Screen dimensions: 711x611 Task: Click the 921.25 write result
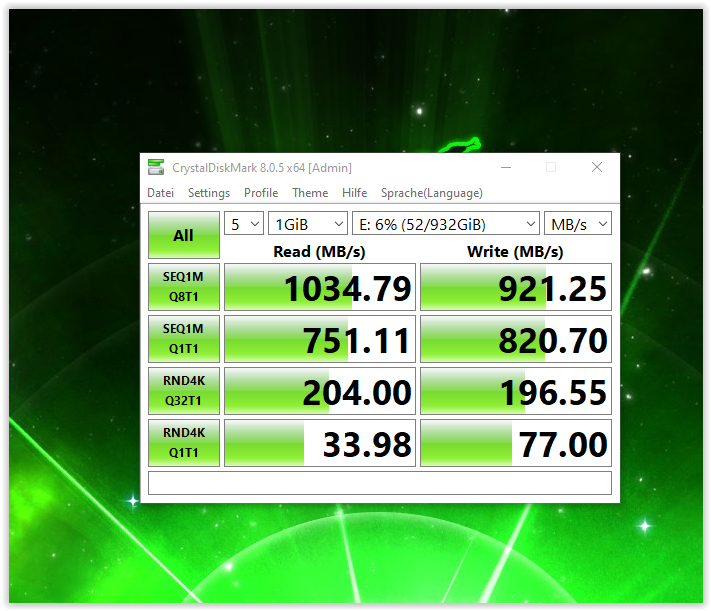[x=516, y=287]
